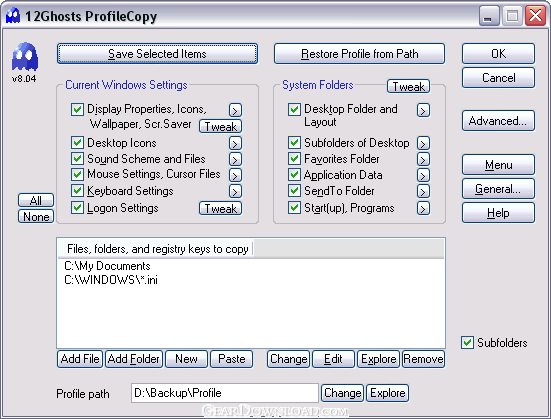
Task: Expand Desktop Folder and Layout arrow
Action: [x=423, y=110]
